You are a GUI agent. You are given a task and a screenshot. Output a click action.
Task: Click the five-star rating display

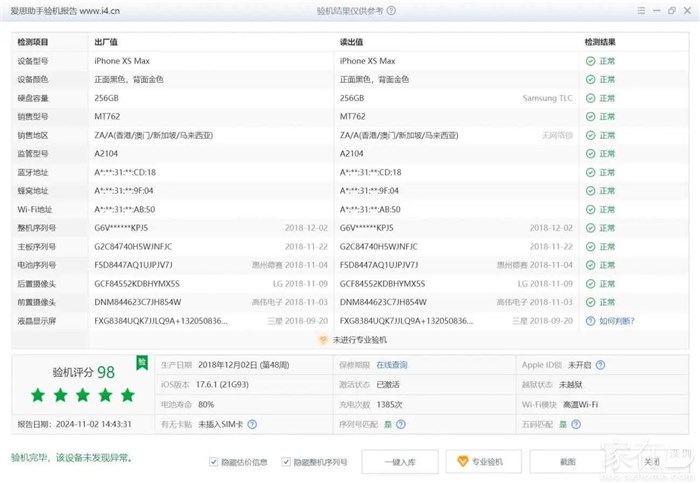pos(82,395)
